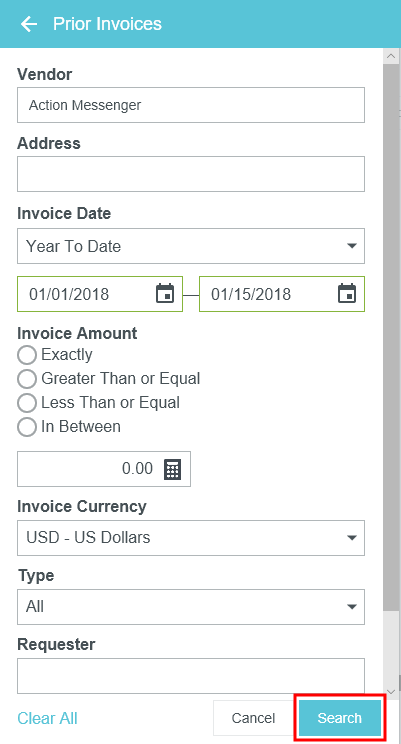Open the invoice amount calculator icon
Screen dimensions: 401x744
(x=173, y=469)
